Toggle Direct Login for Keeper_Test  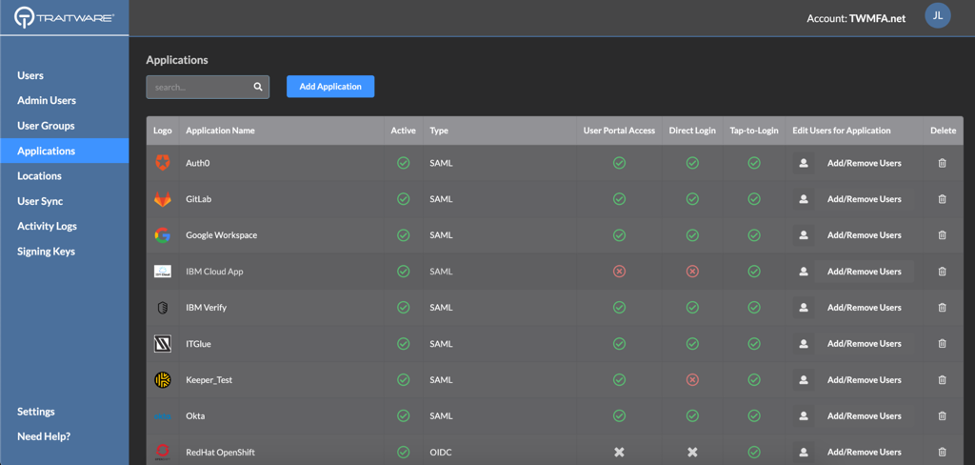pos(692,380)
